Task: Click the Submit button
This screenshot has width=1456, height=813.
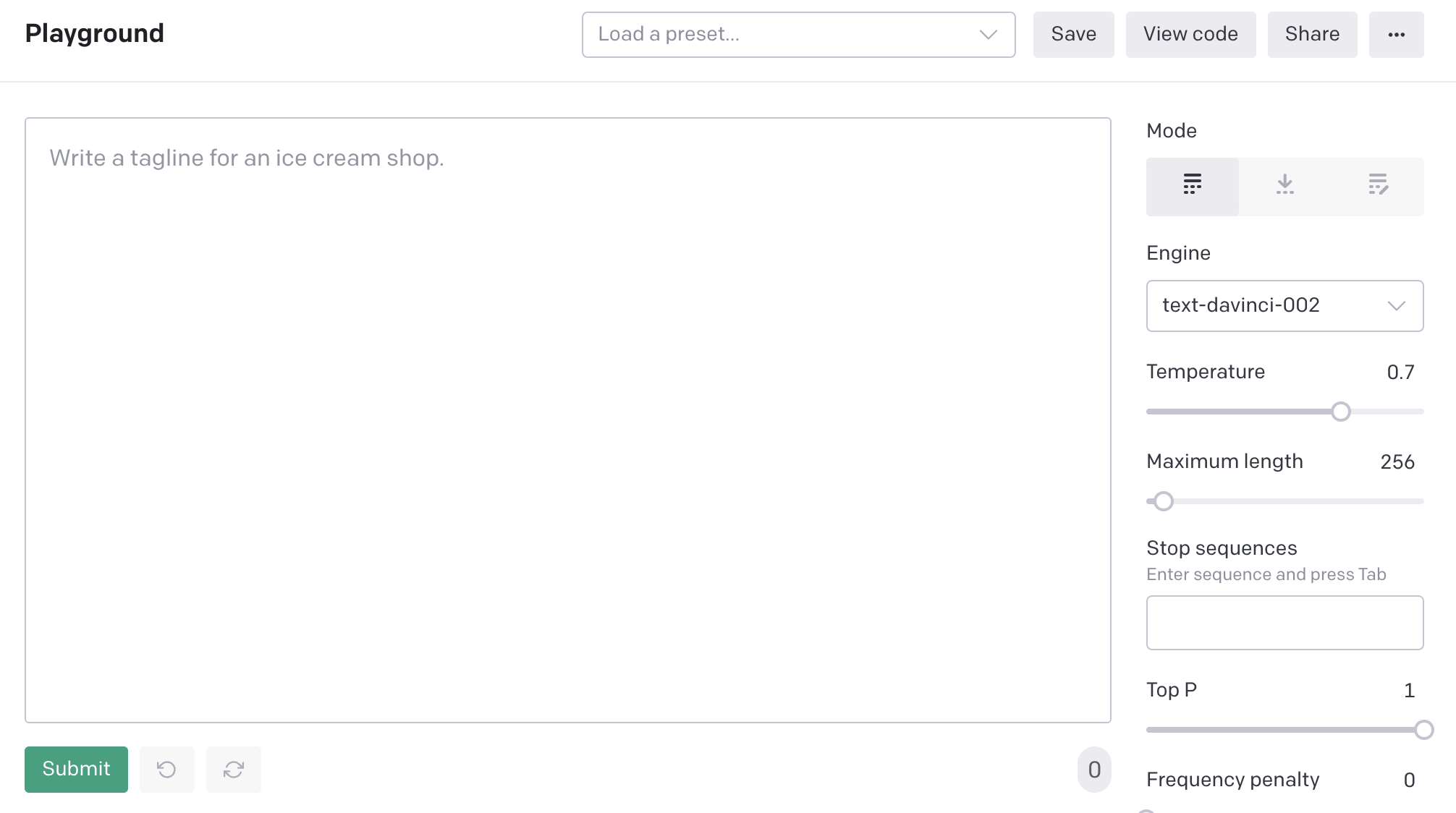Action: [x=76, y=769]
